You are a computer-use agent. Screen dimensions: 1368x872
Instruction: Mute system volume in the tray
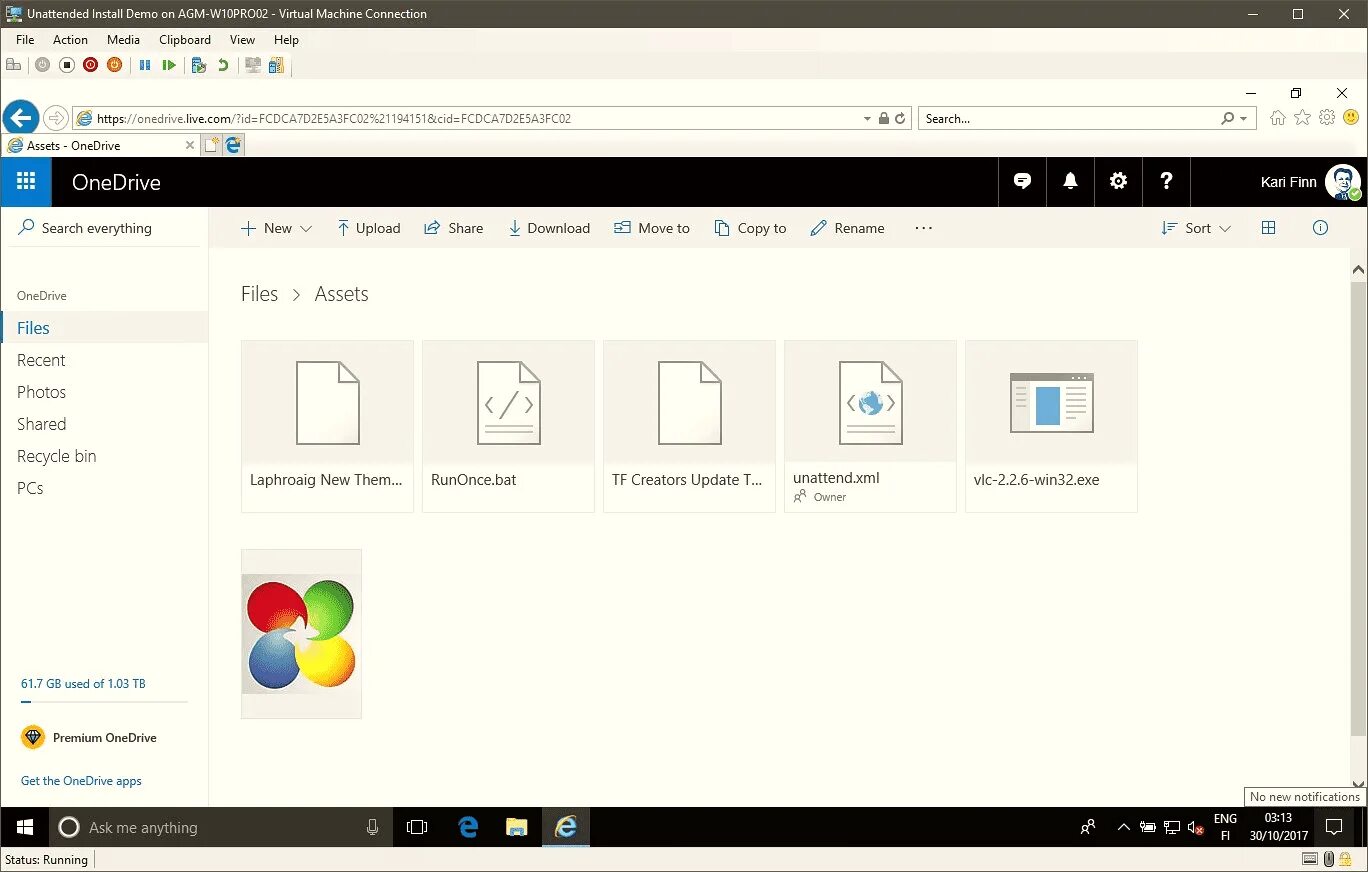pos(1196,827)
